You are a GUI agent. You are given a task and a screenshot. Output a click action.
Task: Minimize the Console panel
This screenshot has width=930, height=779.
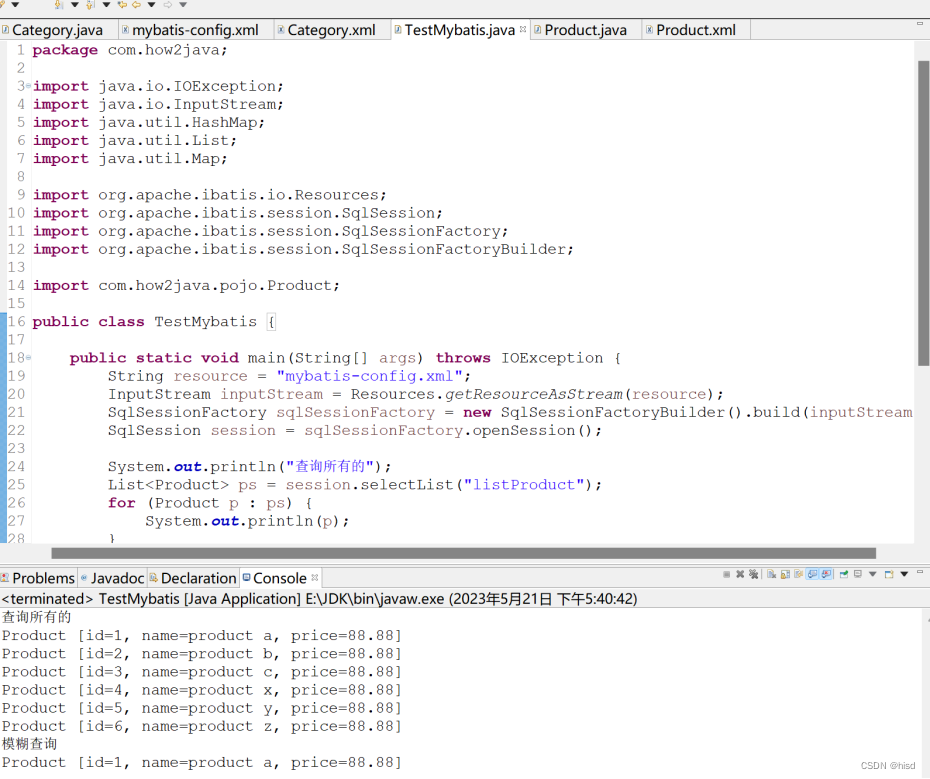(920, 572)
